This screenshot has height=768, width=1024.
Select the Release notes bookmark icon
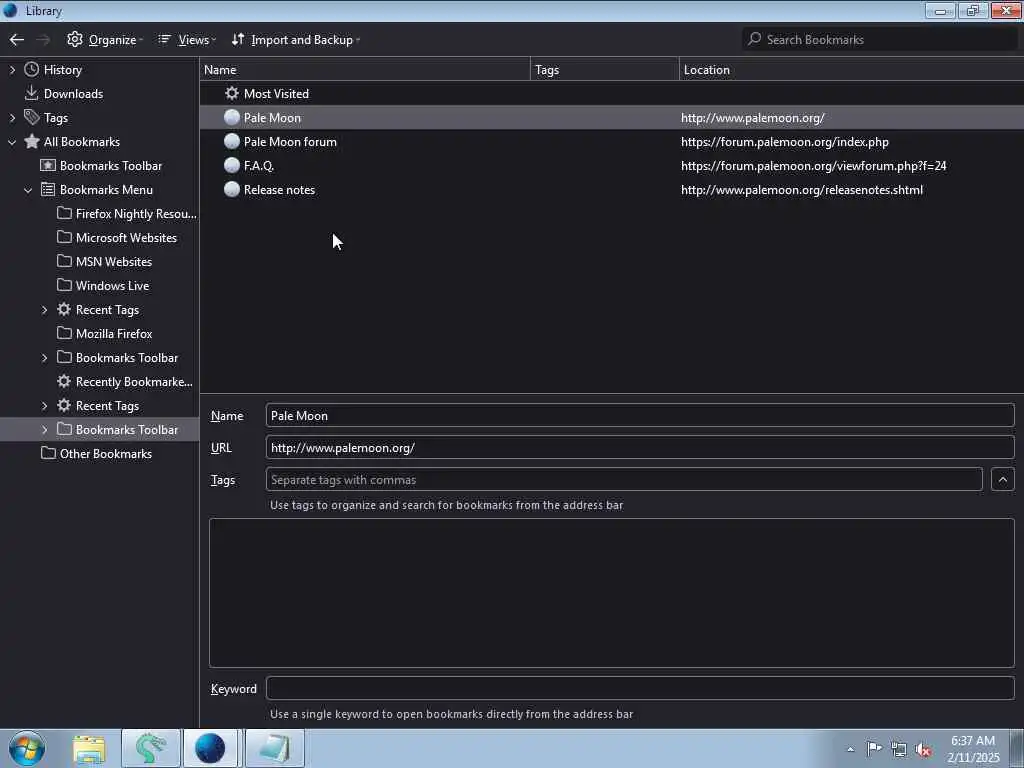[232, 189]
